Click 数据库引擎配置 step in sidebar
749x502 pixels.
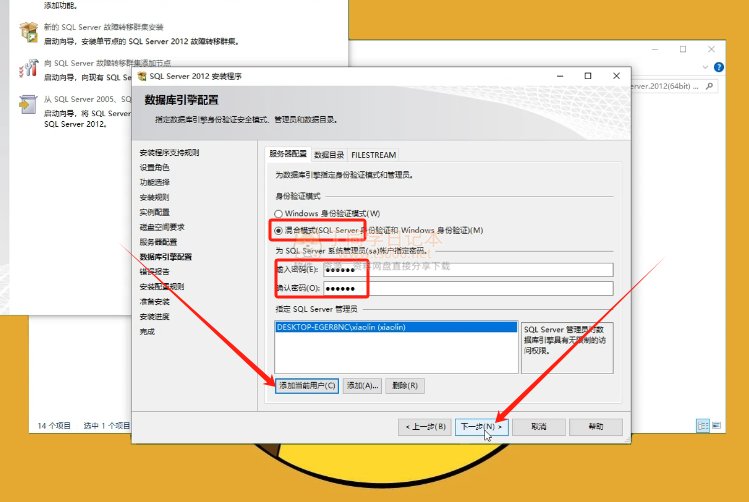[x=165, y=257]
